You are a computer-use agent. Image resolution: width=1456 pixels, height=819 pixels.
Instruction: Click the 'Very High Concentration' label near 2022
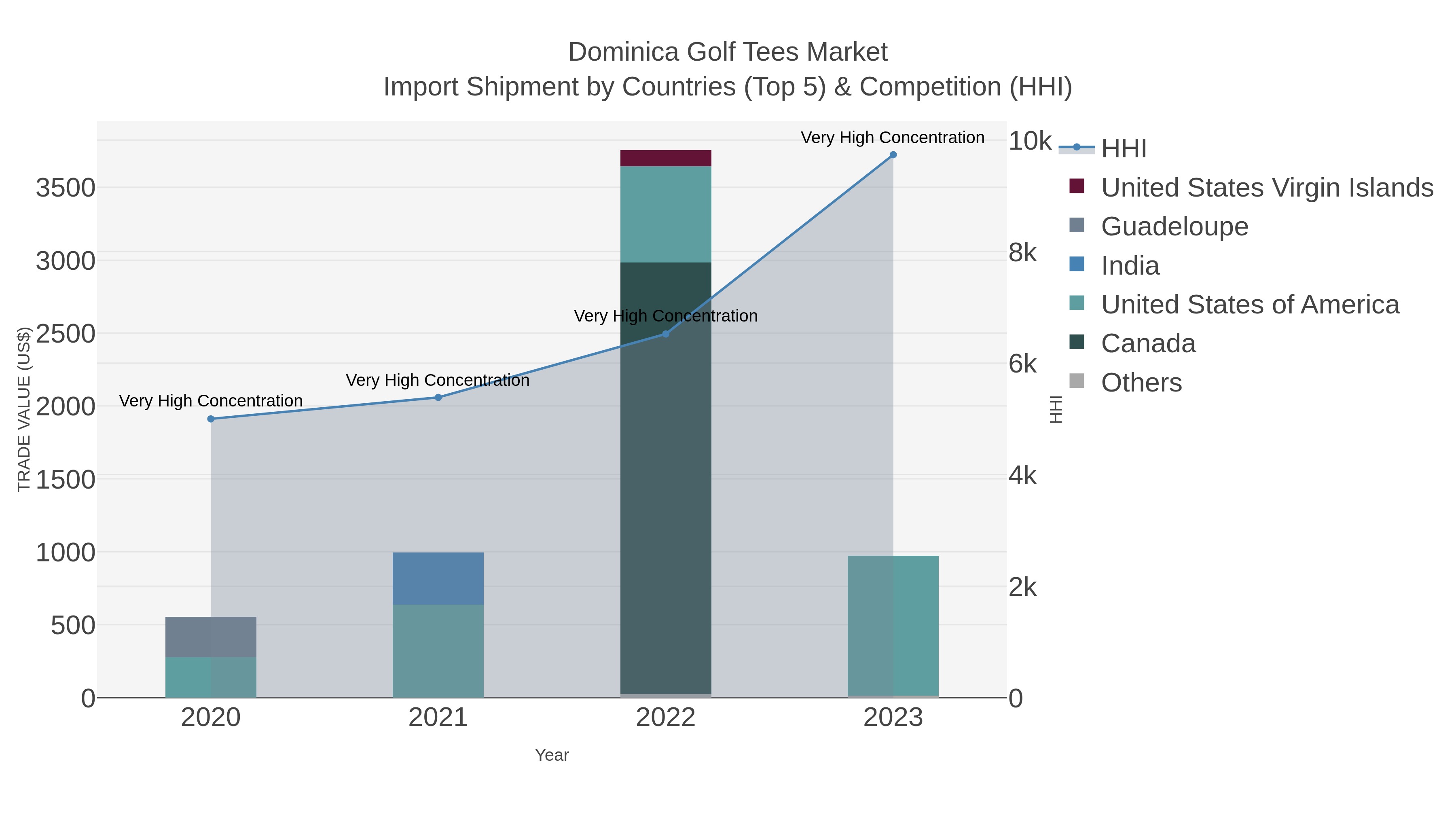666,317
